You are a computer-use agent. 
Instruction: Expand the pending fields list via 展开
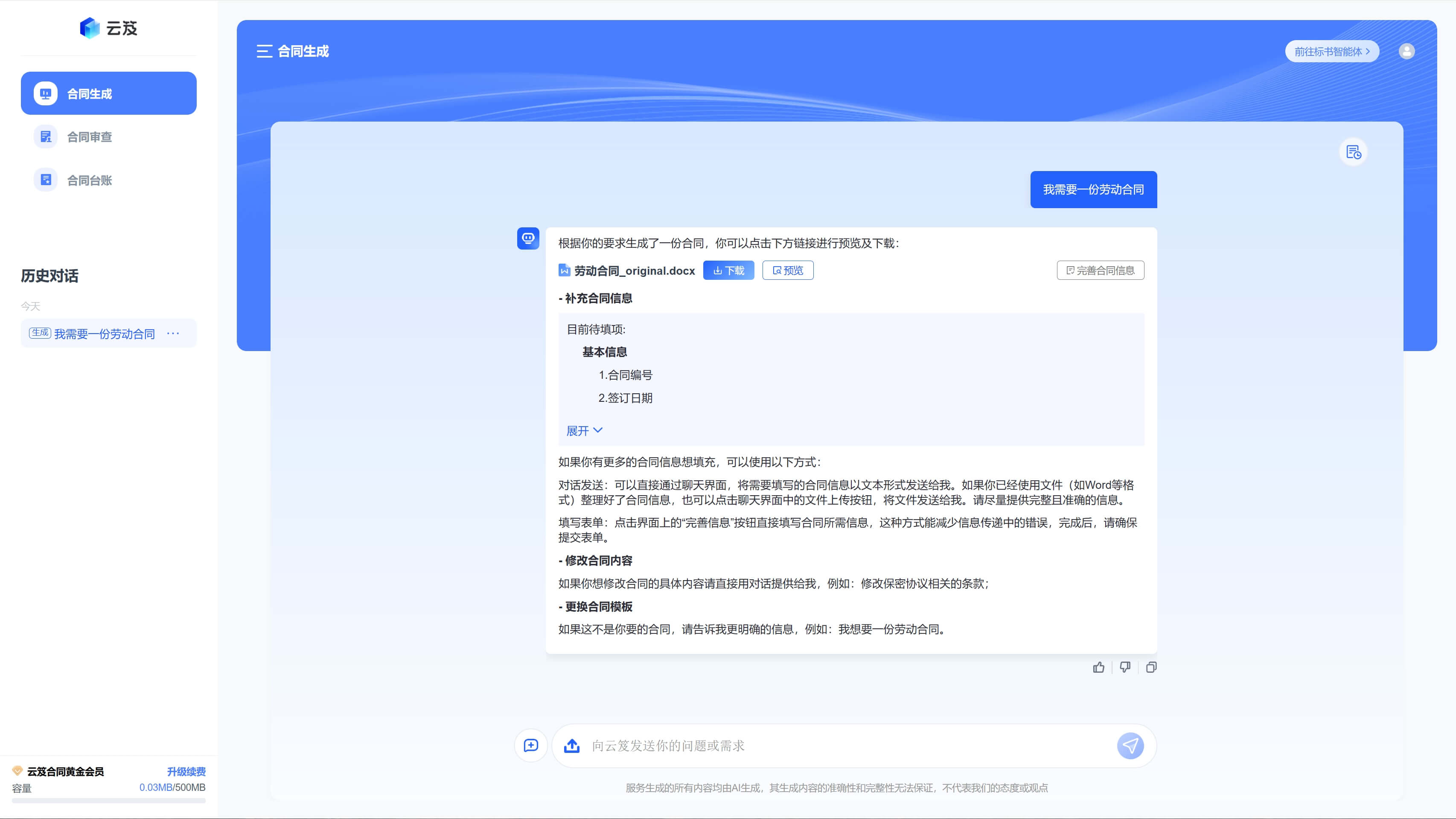click(584, 431)
